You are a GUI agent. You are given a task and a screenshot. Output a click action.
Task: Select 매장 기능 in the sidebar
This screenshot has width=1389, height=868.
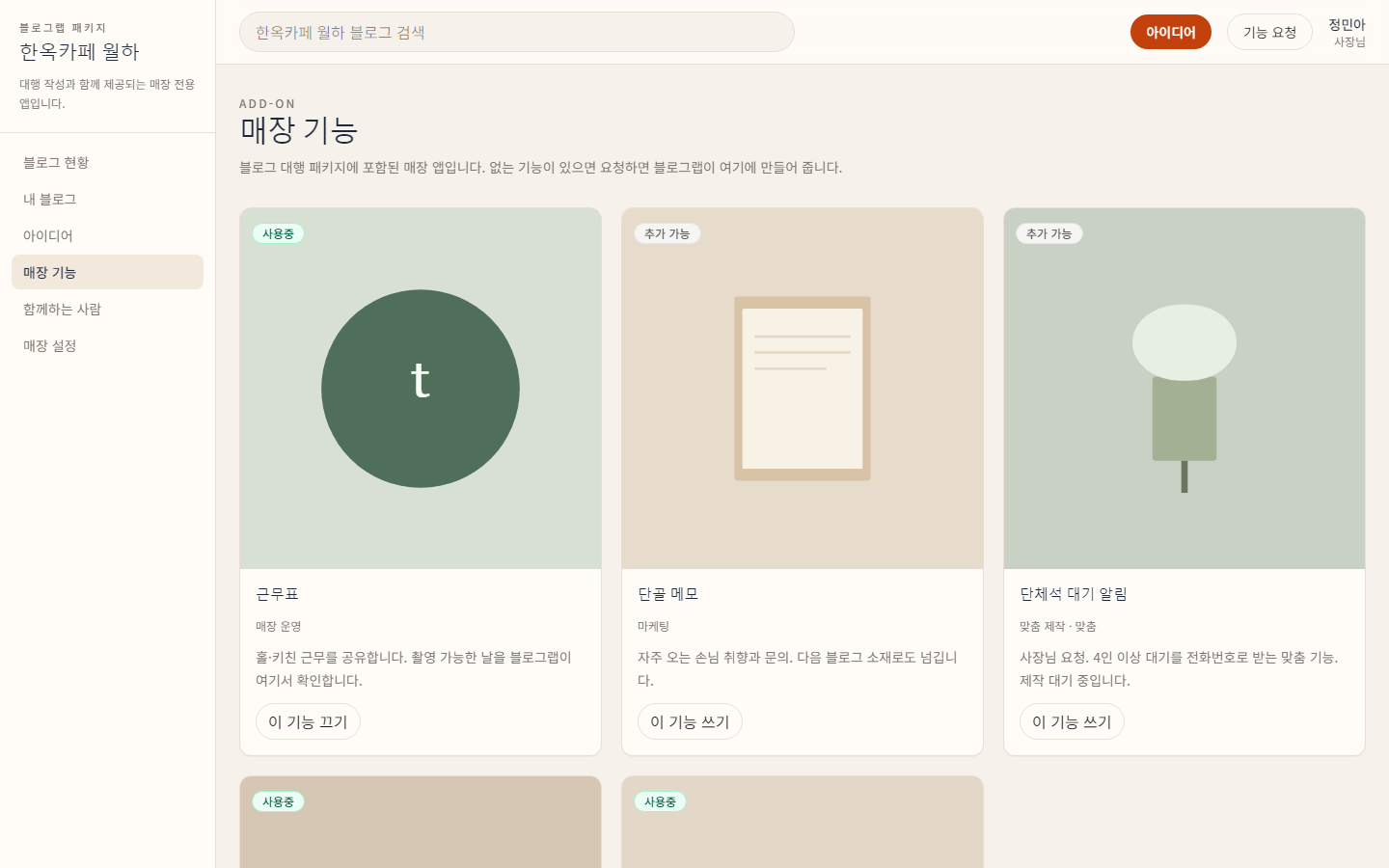click(107, 272)
